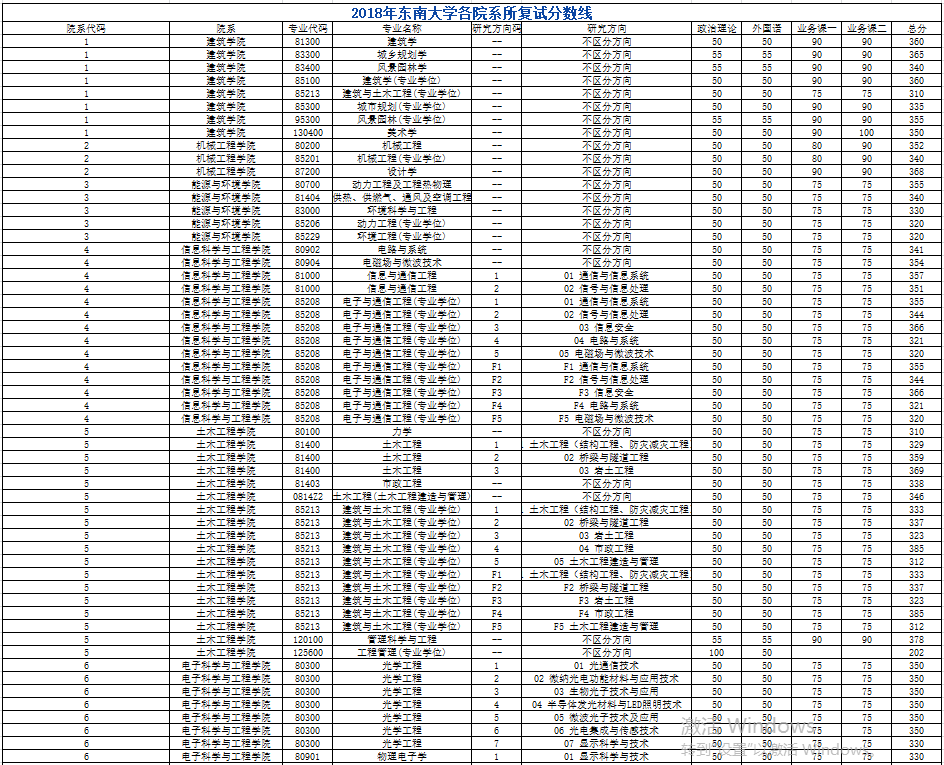944x765 pixels.
Task: Select the code cell 81403
Action: click(x=308, y=483)
